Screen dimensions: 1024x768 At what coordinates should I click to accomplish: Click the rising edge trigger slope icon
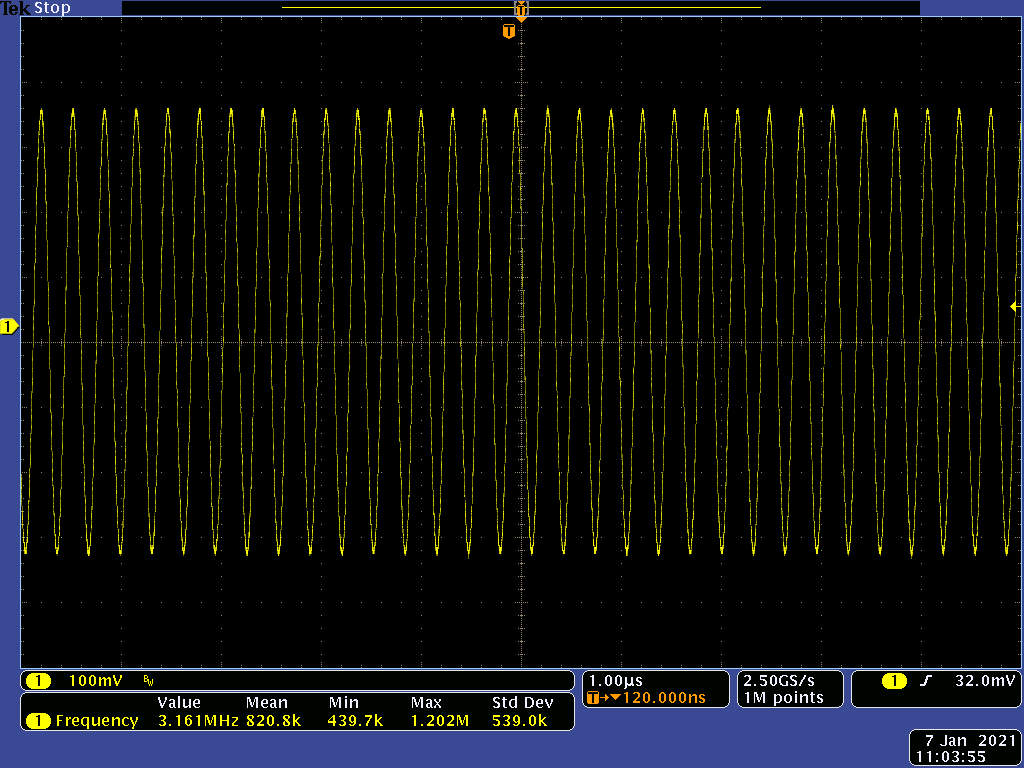point(926,681)
